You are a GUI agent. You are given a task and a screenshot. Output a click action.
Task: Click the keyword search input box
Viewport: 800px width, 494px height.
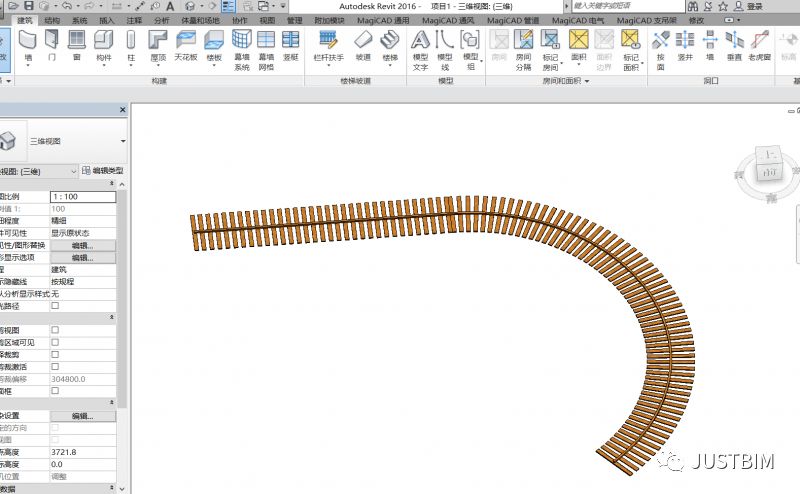[x=628, y=6]
